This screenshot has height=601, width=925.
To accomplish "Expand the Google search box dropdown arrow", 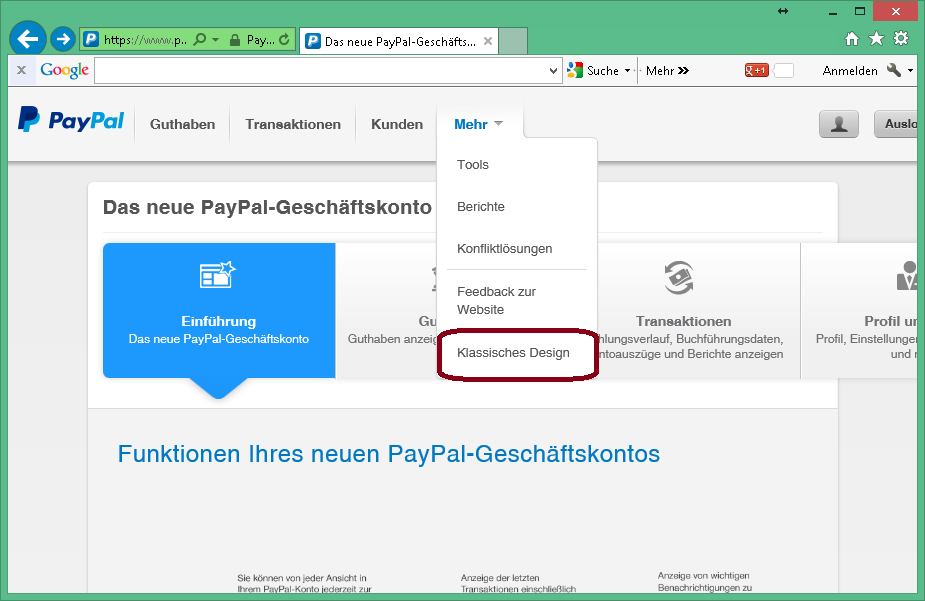I will (x=555, y=71).
